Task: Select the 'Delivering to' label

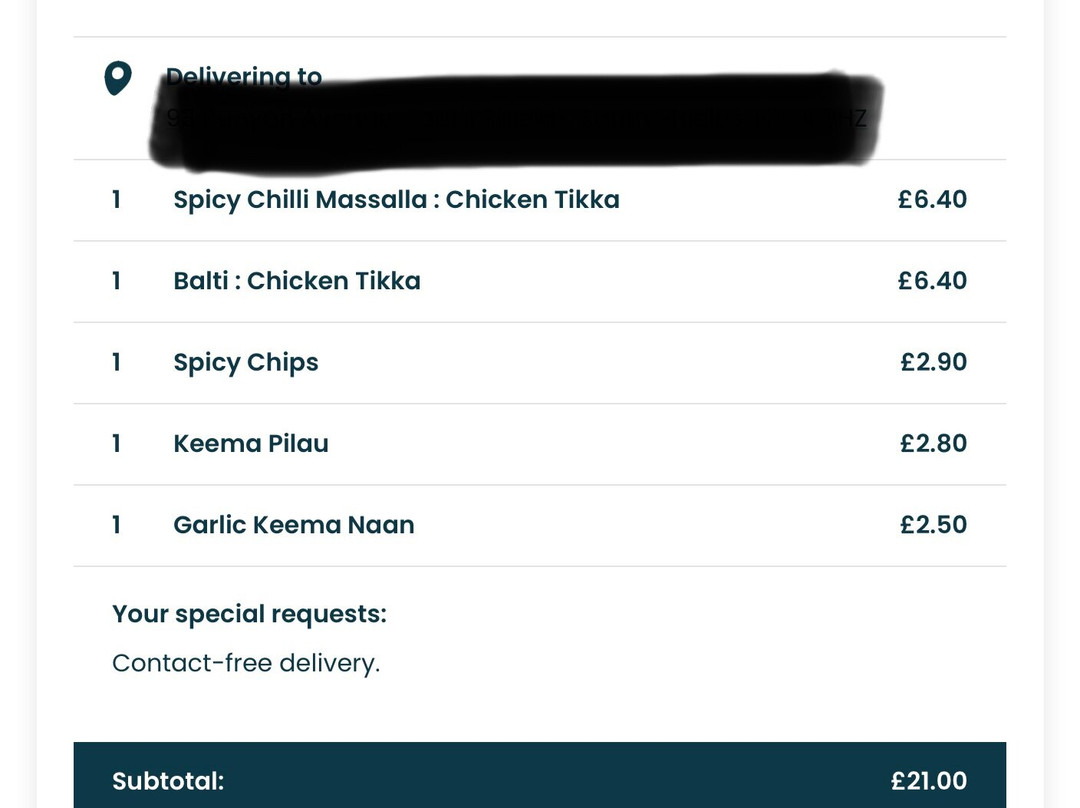Action: point(244,76)
